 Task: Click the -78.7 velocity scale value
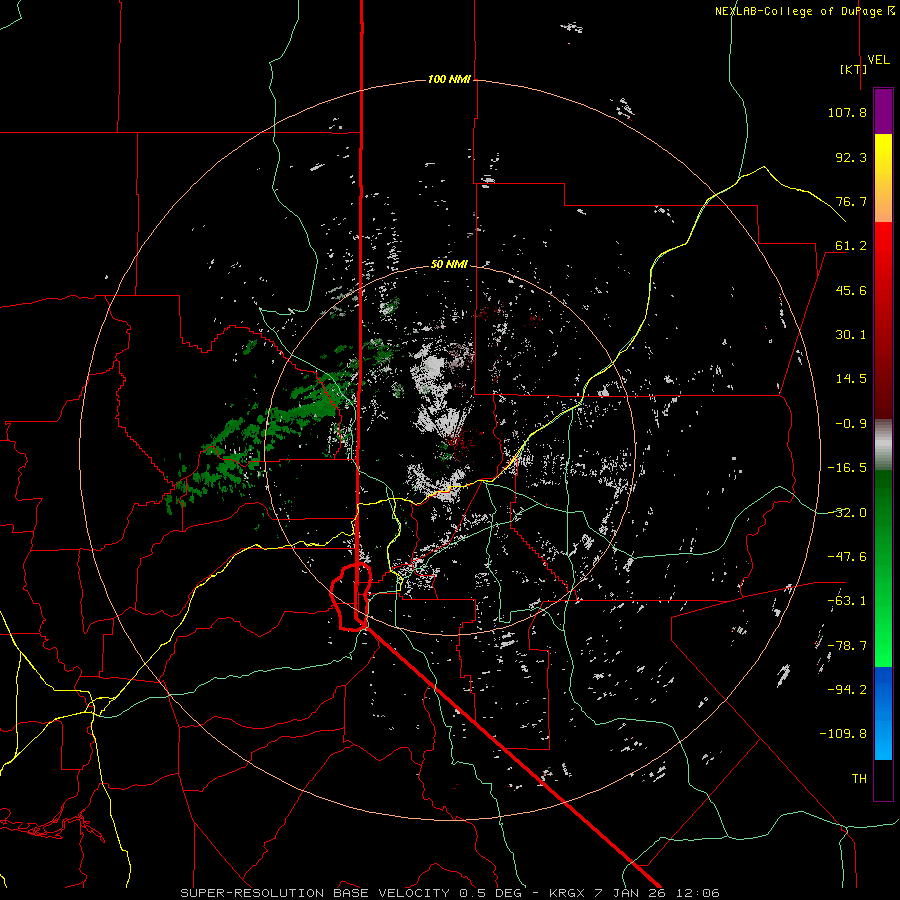[x=847, y=646]
